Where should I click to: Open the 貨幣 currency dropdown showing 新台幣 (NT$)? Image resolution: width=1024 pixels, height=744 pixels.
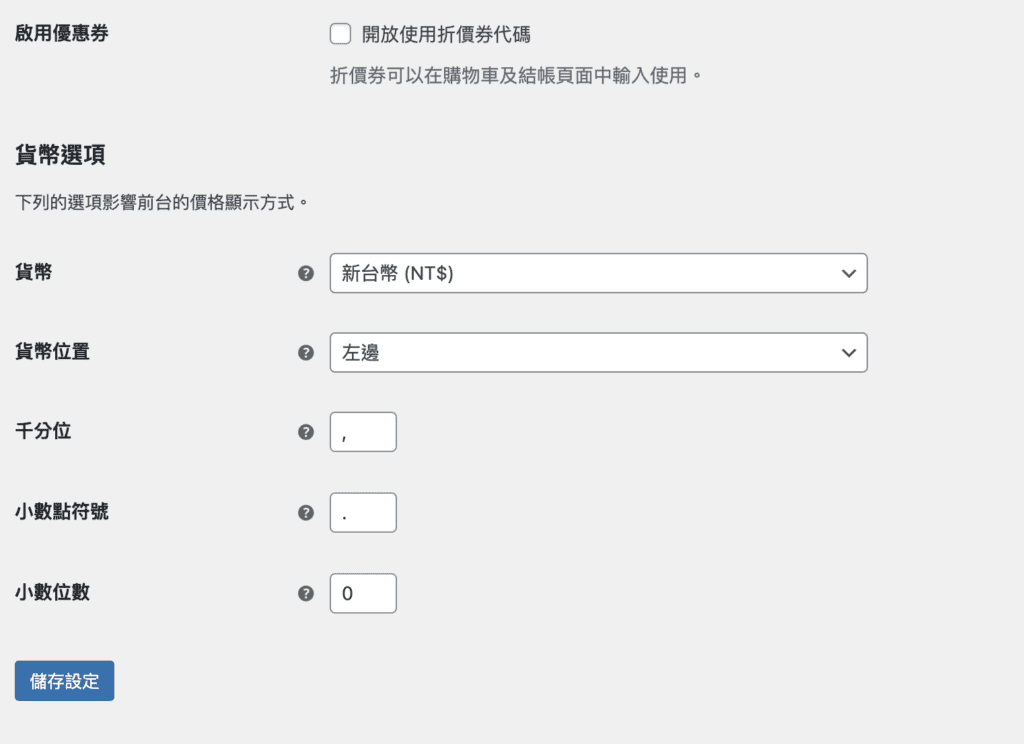(x=598, y=272)
